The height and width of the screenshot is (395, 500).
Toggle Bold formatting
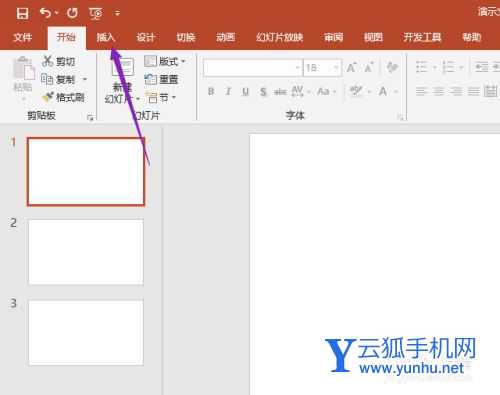point(211,91)
